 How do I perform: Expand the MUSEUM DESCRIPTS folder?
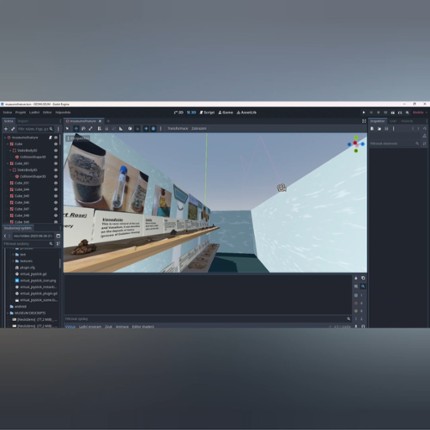coord(8,313)
